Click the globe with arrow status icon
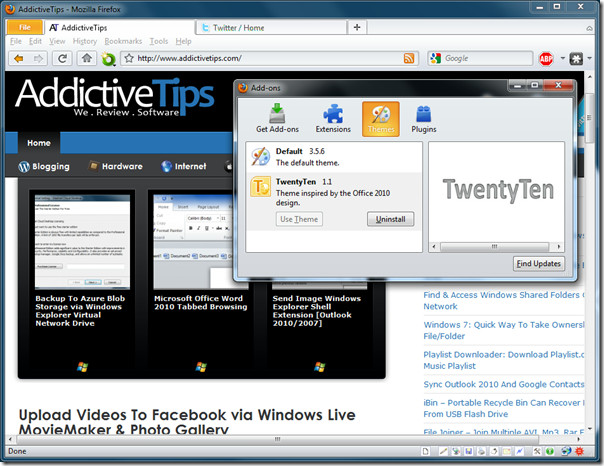The height and width of the screenshot is (466, 604). pyautogui.click(x=565, y=451)
